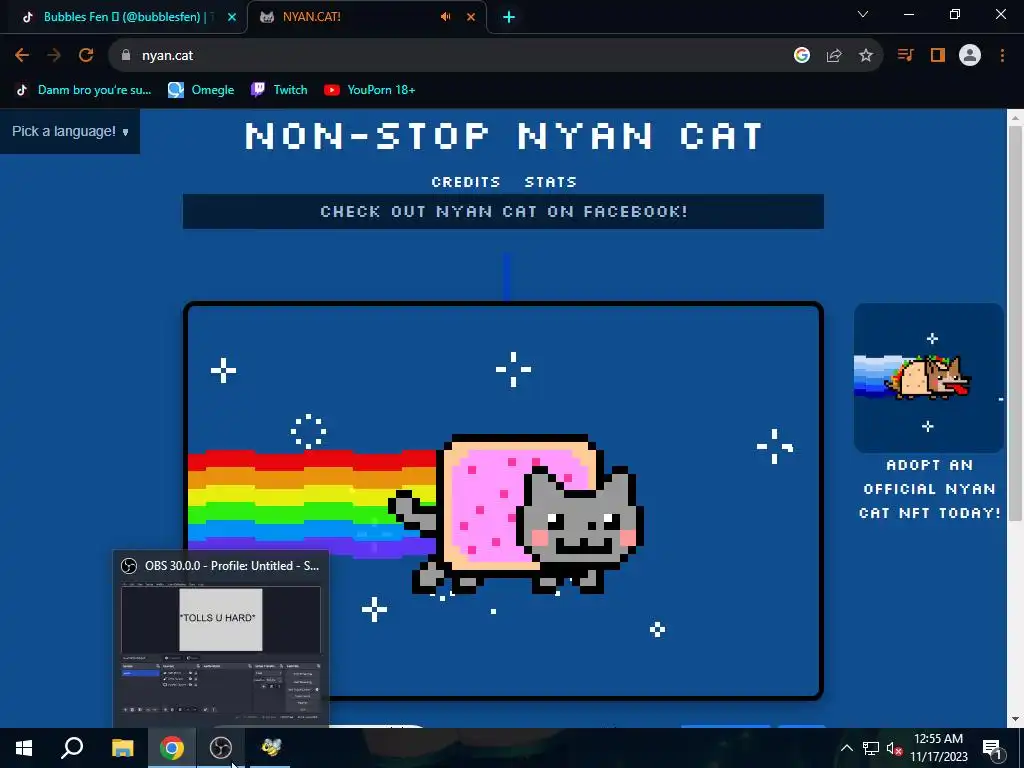
Task: Close the NYAN.CAT tab
Action: tap(471, 17)
